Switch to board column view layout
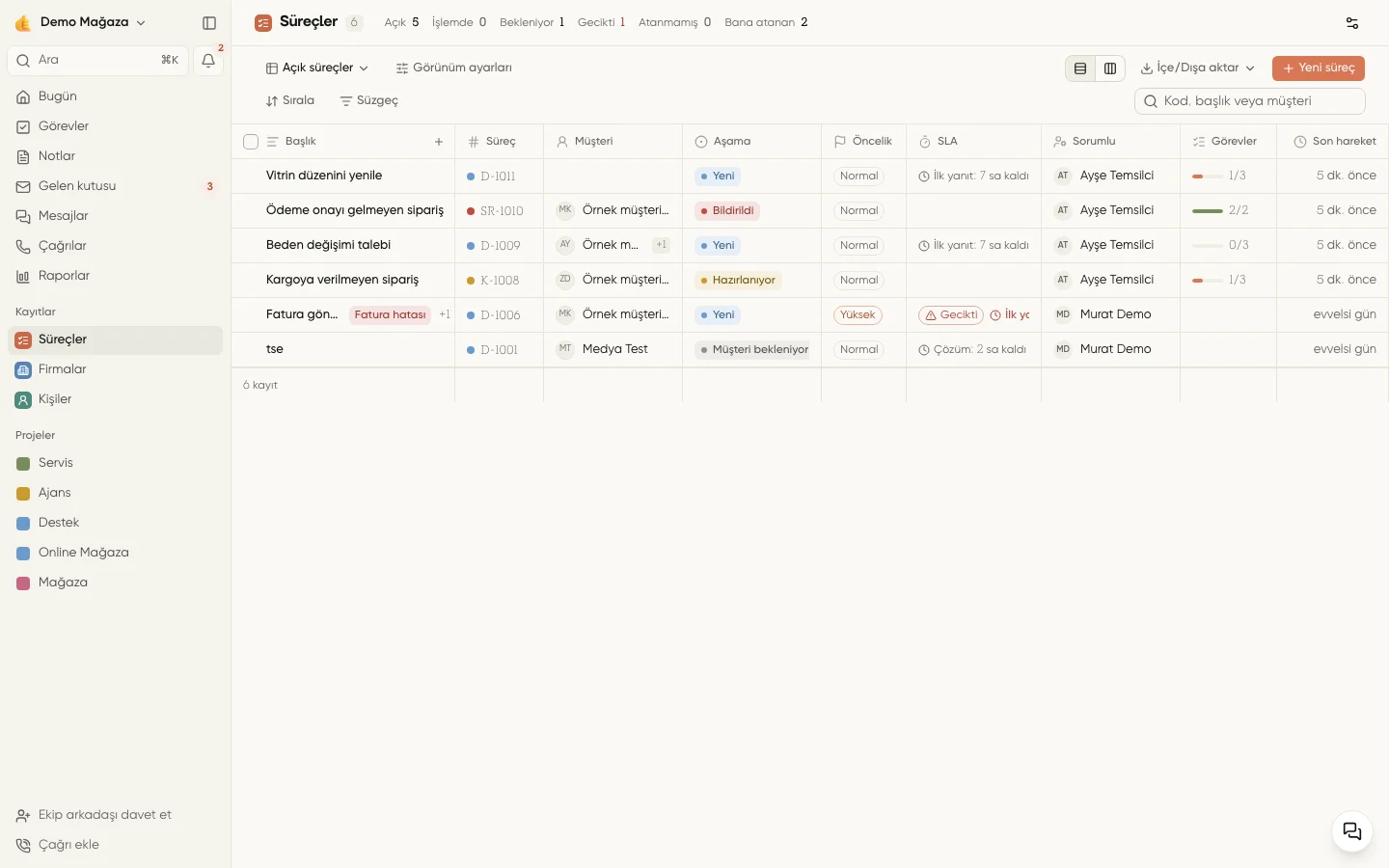Image resolution: width=1389 pixels, height=868 pixels. (x=1110, y=68)
